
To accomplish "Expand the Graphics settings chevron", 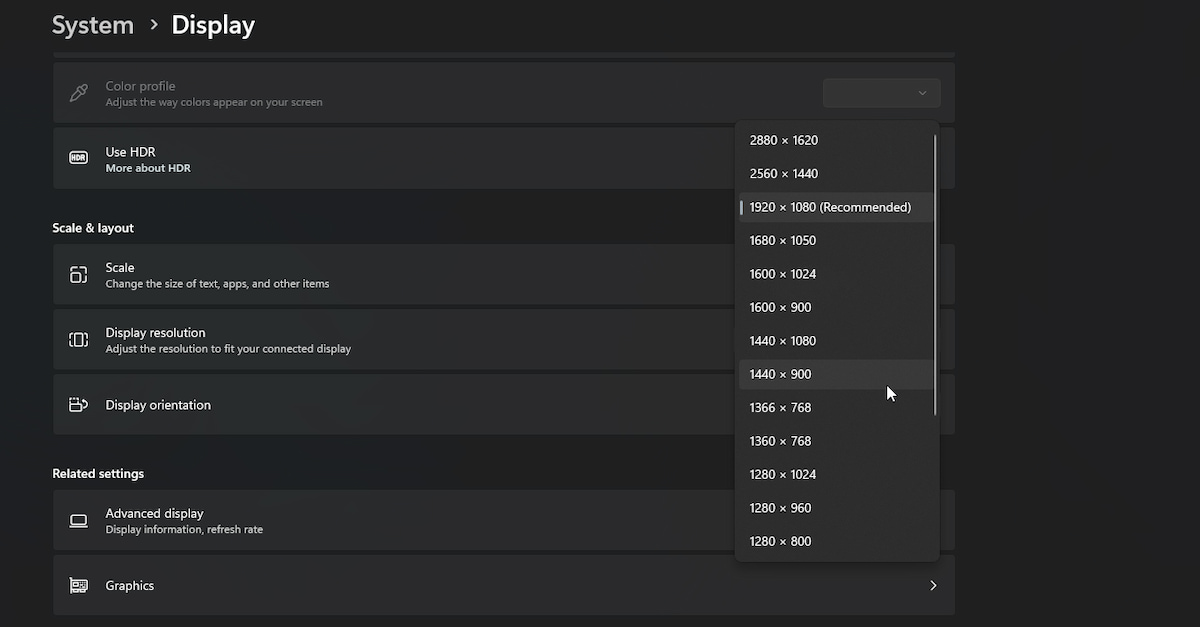I will coord(932,586).
